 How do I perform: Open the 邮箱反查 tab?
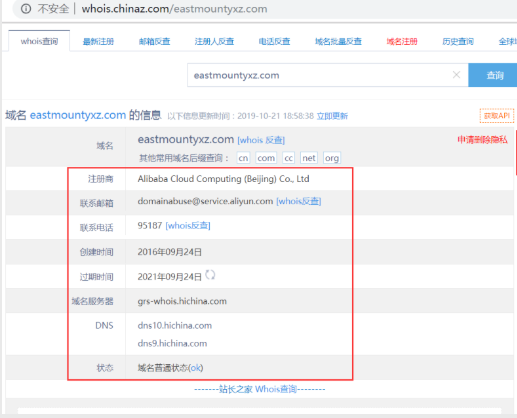155,42
